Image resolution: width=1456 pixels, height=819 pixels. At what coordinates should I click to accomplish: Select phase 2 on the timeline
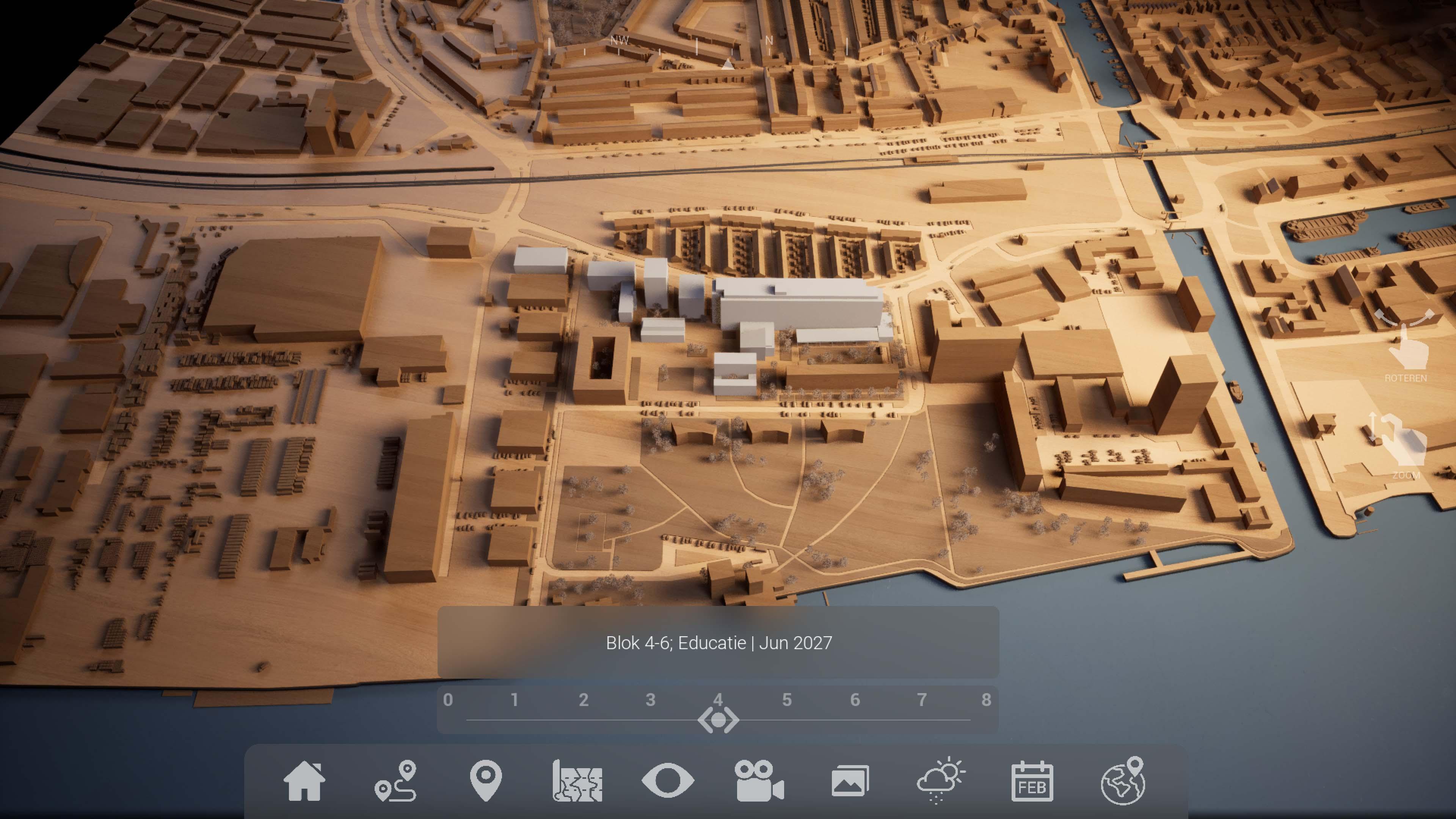point(583,700)
